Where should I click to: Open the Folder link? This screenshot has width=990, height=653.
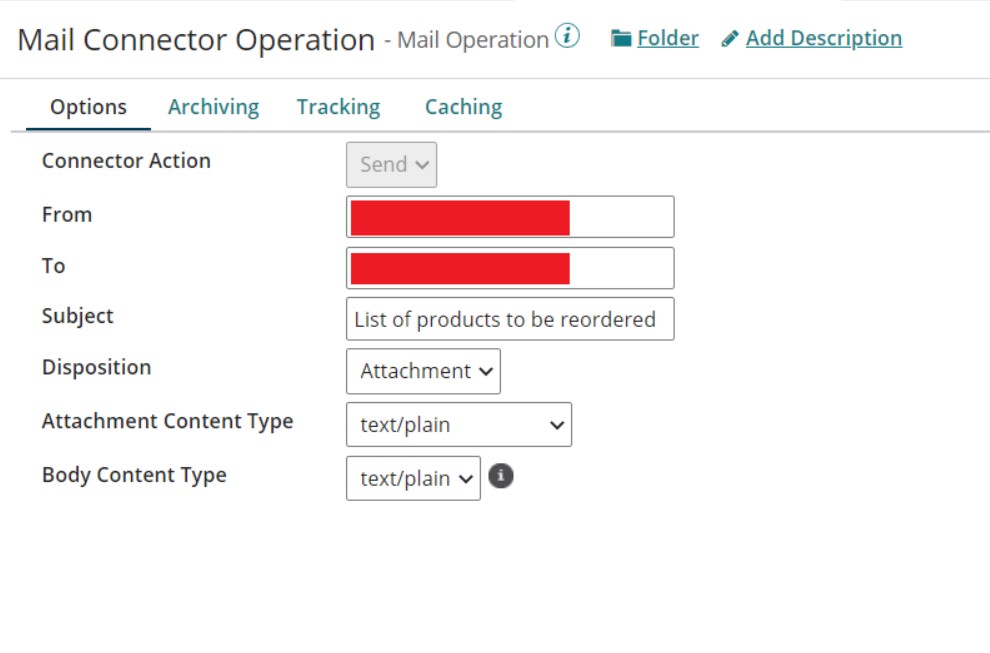pyautogui.click(x=667, y=38)
